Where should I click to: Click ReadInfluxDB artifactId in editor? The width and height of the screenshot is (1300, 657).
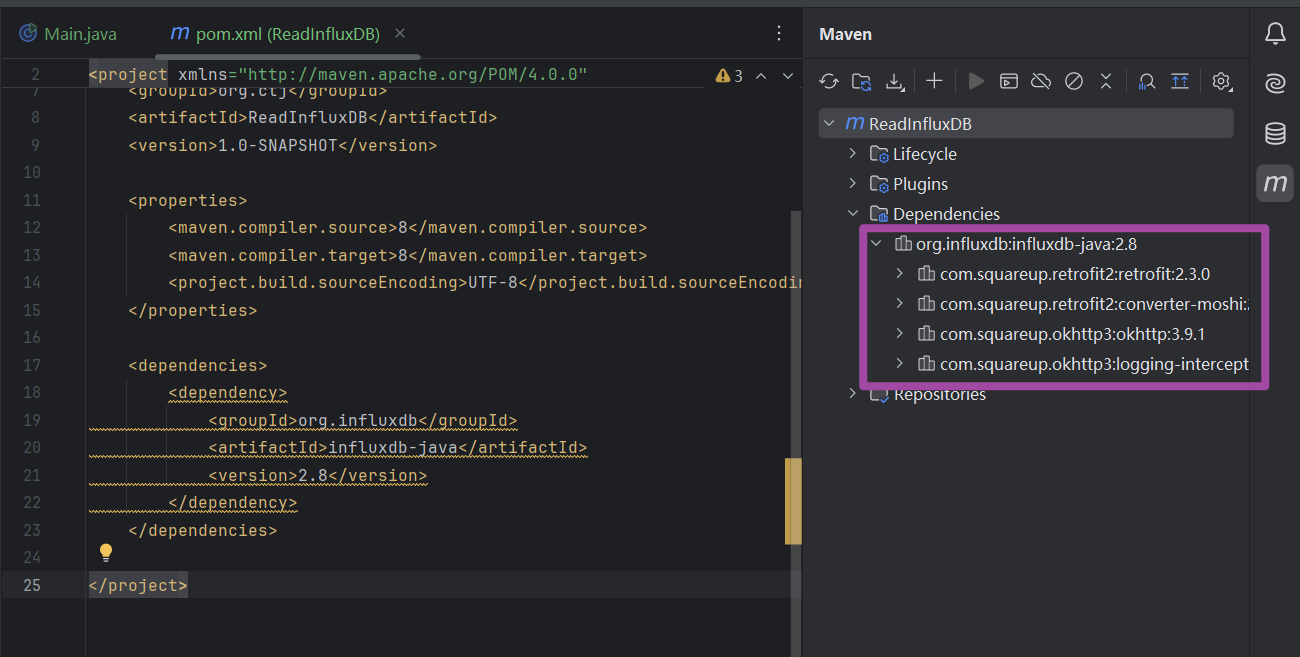pos(308,117)
